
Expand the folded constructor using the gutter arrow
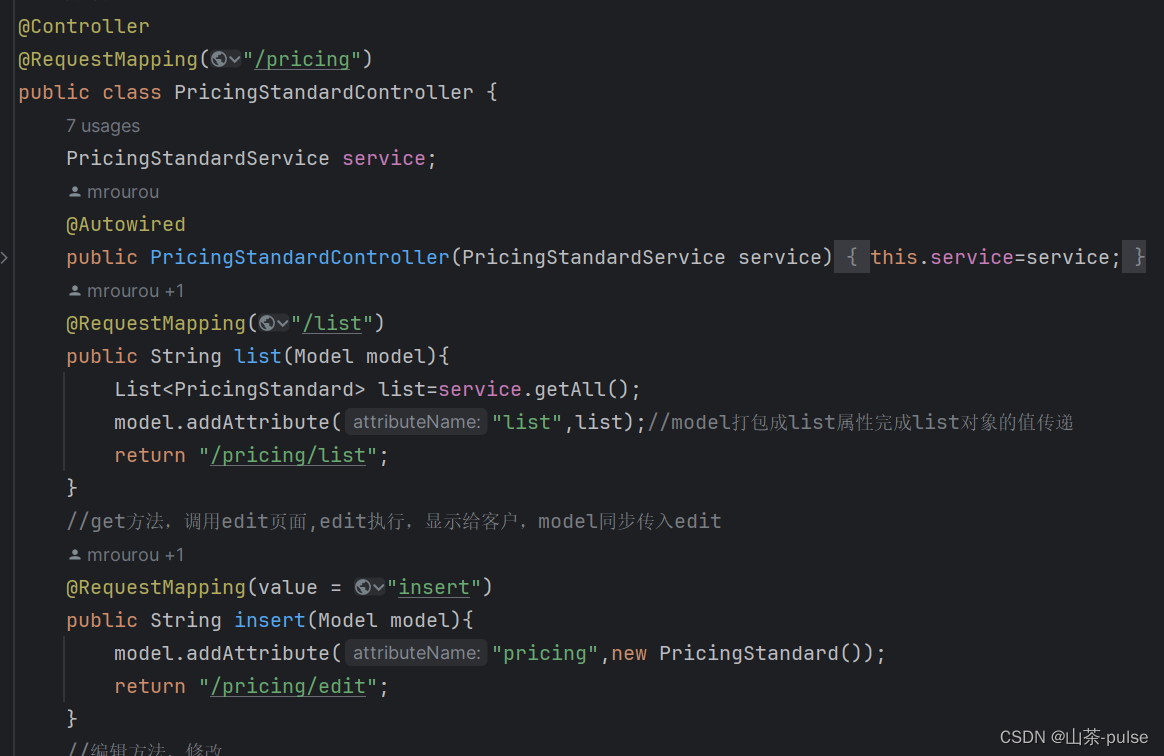point(4,258)
